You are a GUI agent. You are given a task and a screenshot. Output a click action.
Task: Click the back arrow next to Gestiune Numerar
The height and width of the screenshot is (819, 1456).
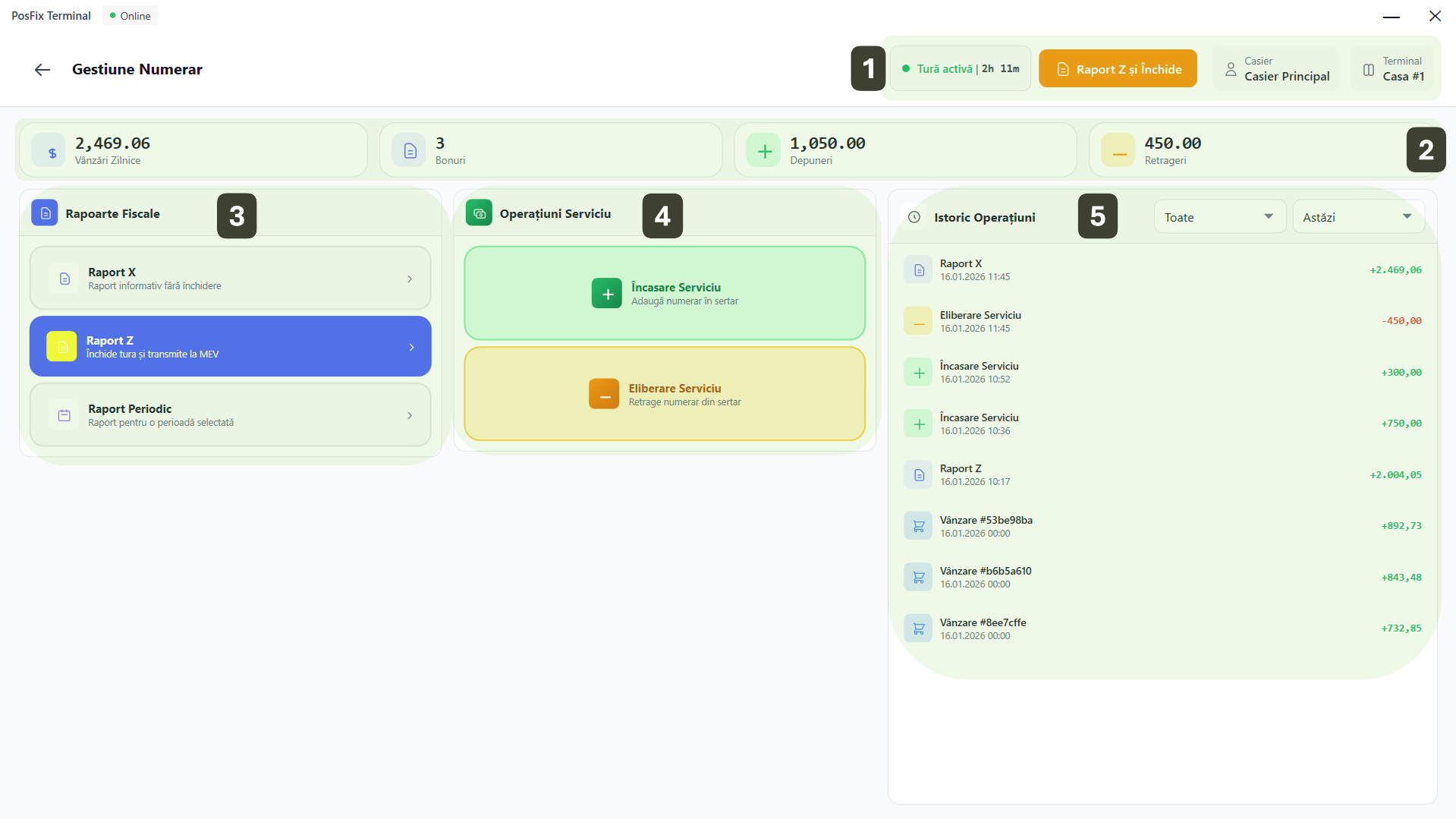coord(42,70)
